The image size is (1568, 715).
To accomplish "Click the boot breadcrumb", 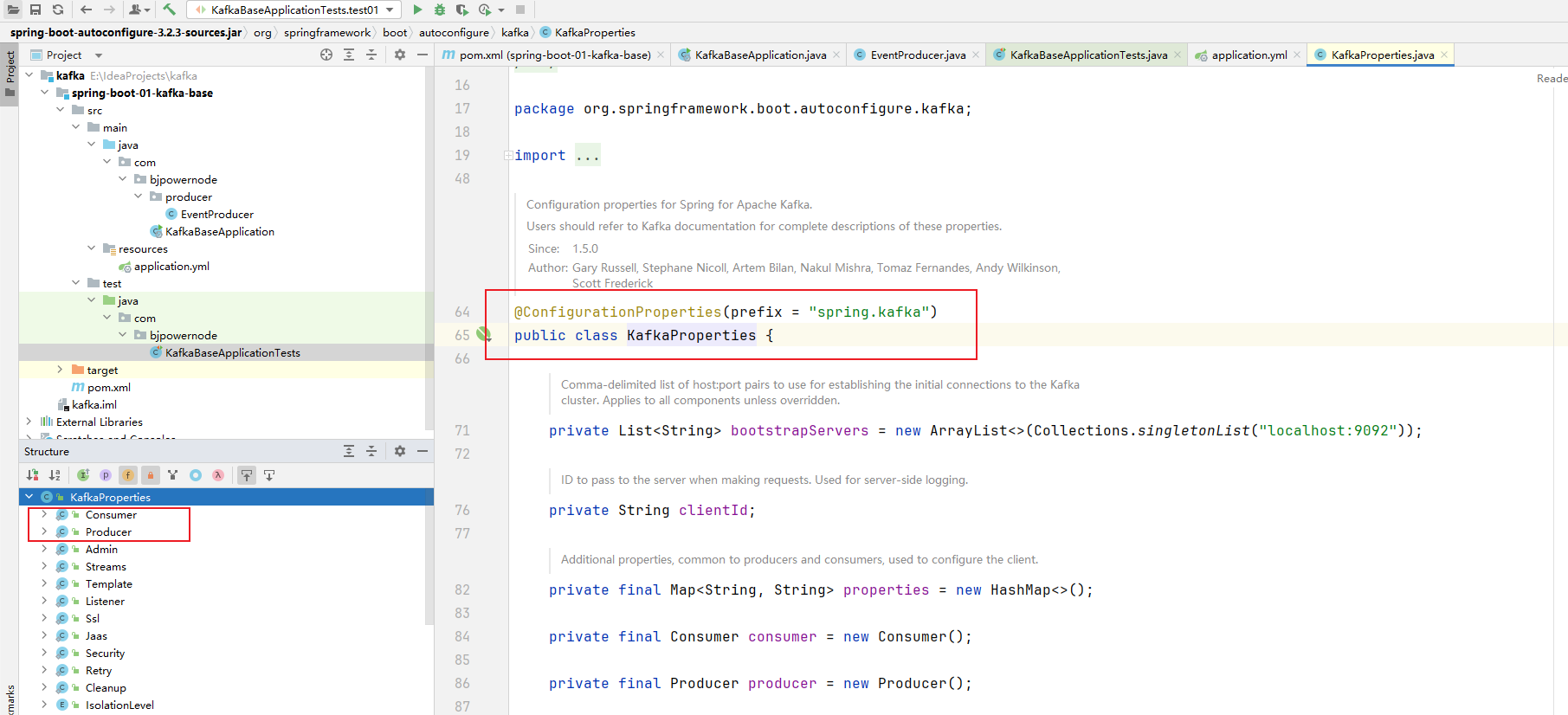I will pyautogui.click(x=395, y=32).
